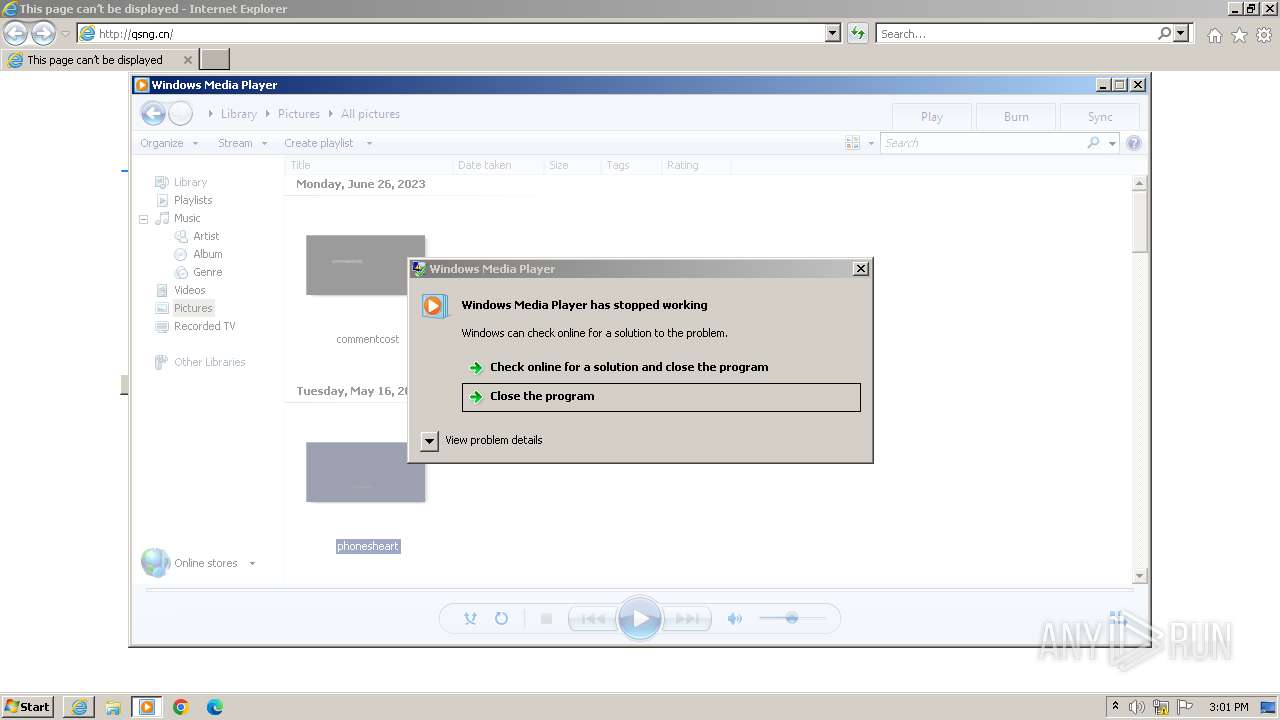Sort by Tags column header

pyautogui.click(x=631, y=165)
